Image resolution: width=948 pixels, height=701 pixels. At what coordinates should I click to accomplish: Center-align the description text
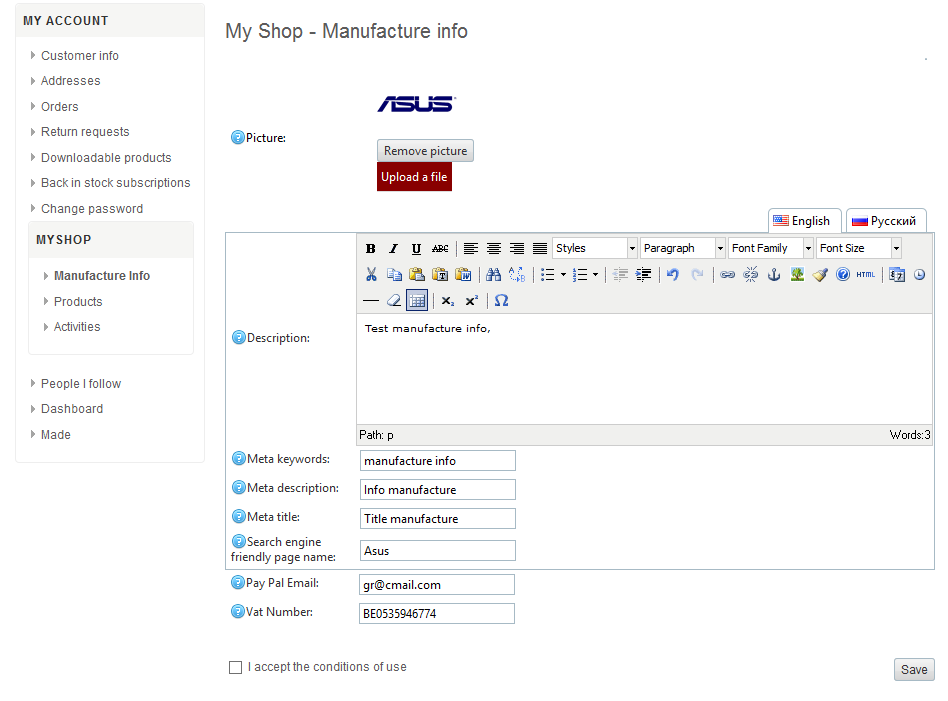pyautogui.click(x=494, y=249)
